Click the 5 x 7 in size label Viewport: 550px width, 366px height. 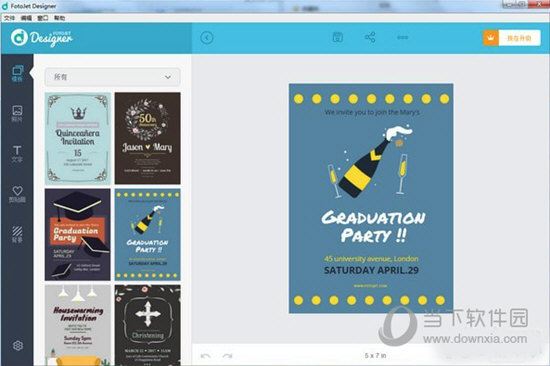[375, 355]
